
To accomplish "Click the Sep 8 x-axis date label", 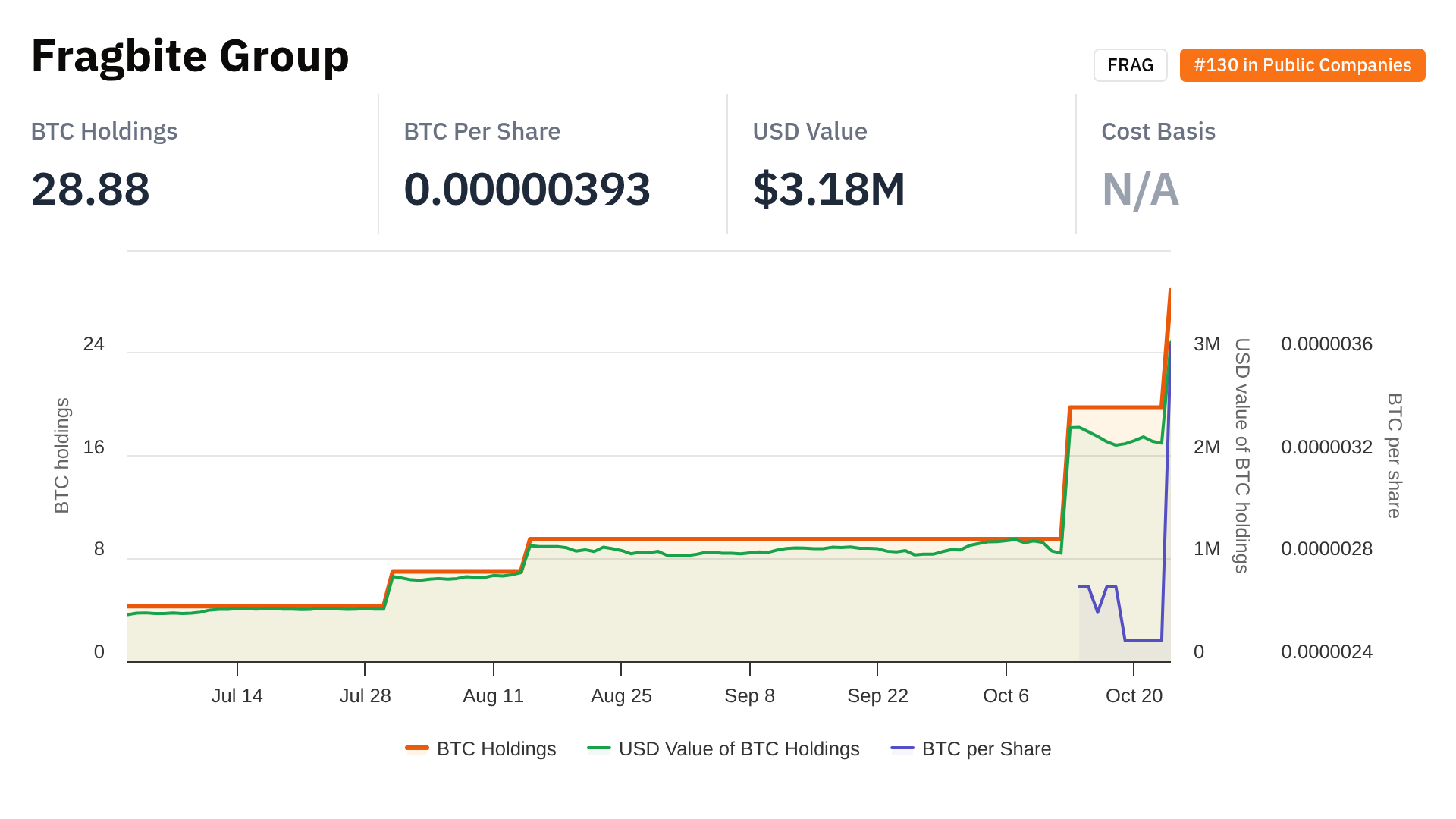I will coord(749,695).
